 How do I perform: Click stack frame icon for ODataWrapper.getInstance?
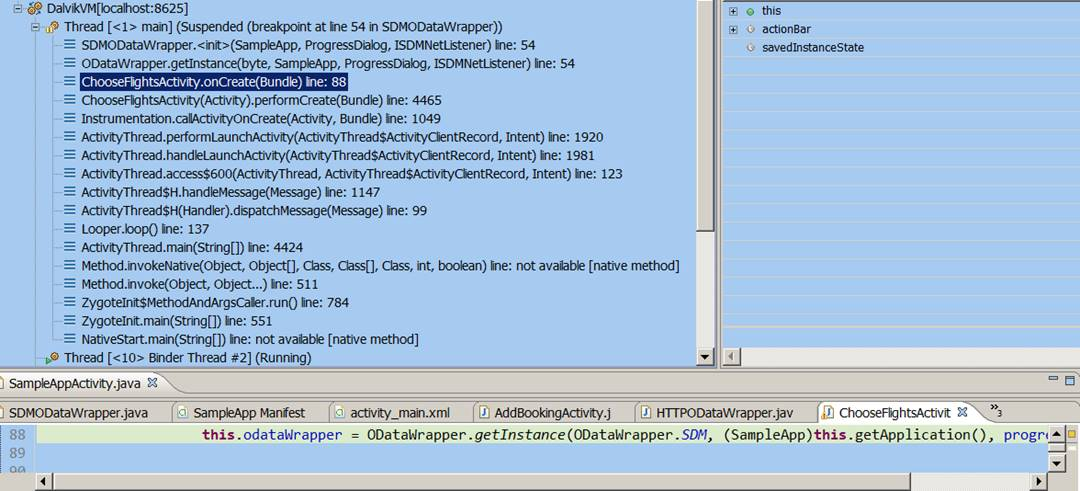point(70,63)
